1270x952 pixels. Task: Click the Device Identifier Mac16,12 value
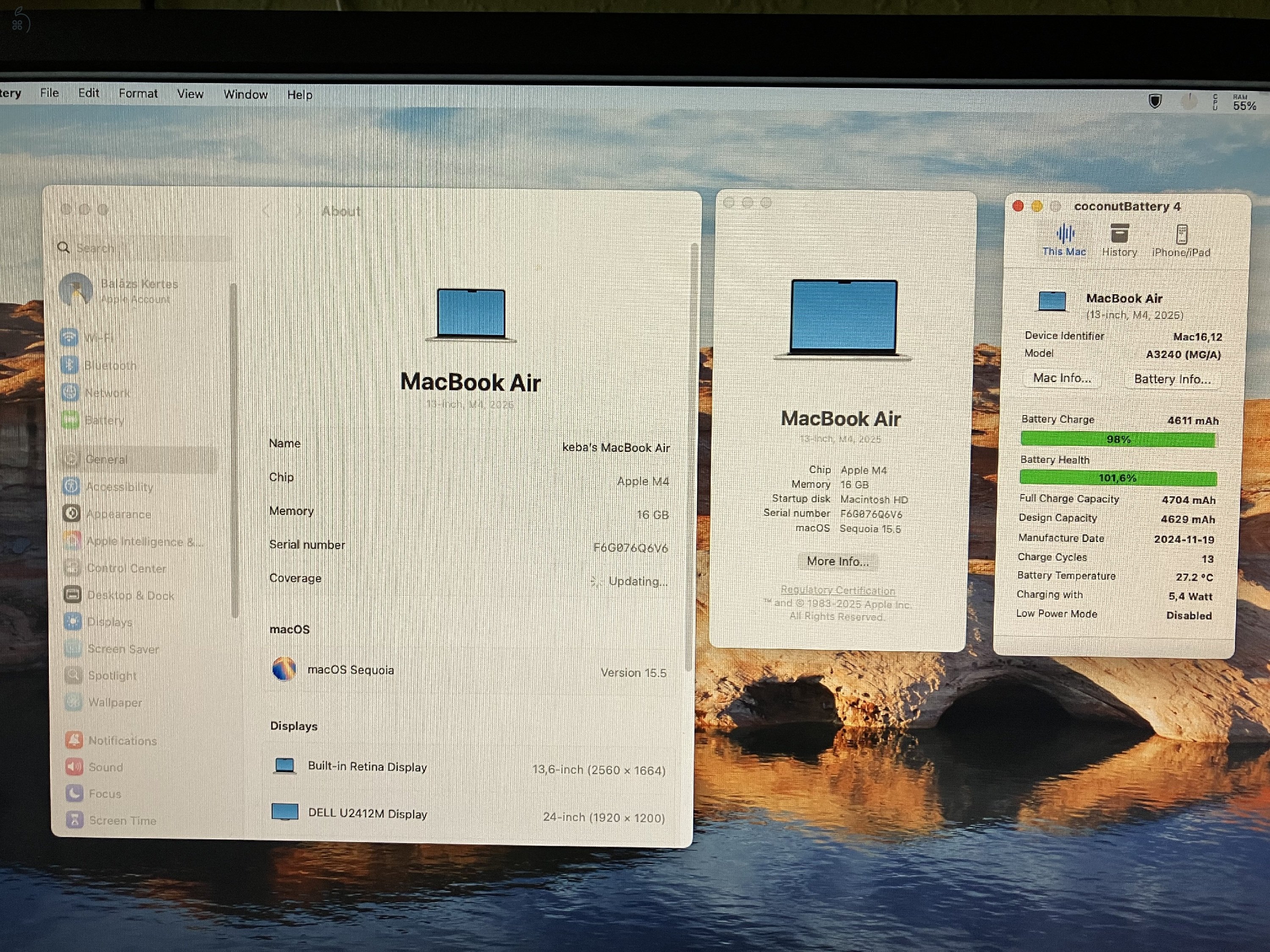[x=1197, y=337]
